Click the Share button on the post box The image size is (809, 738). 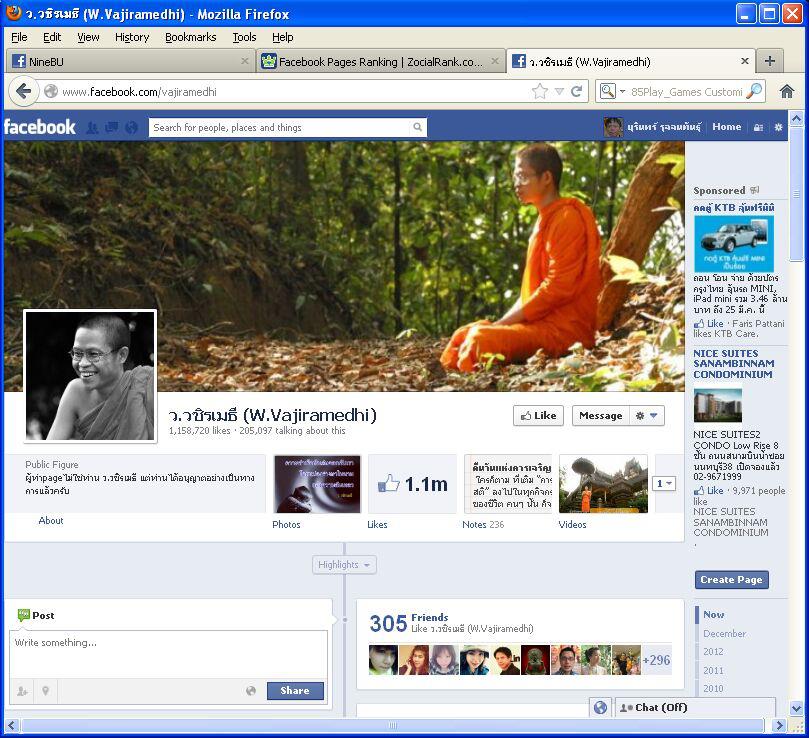coord(295,691)
